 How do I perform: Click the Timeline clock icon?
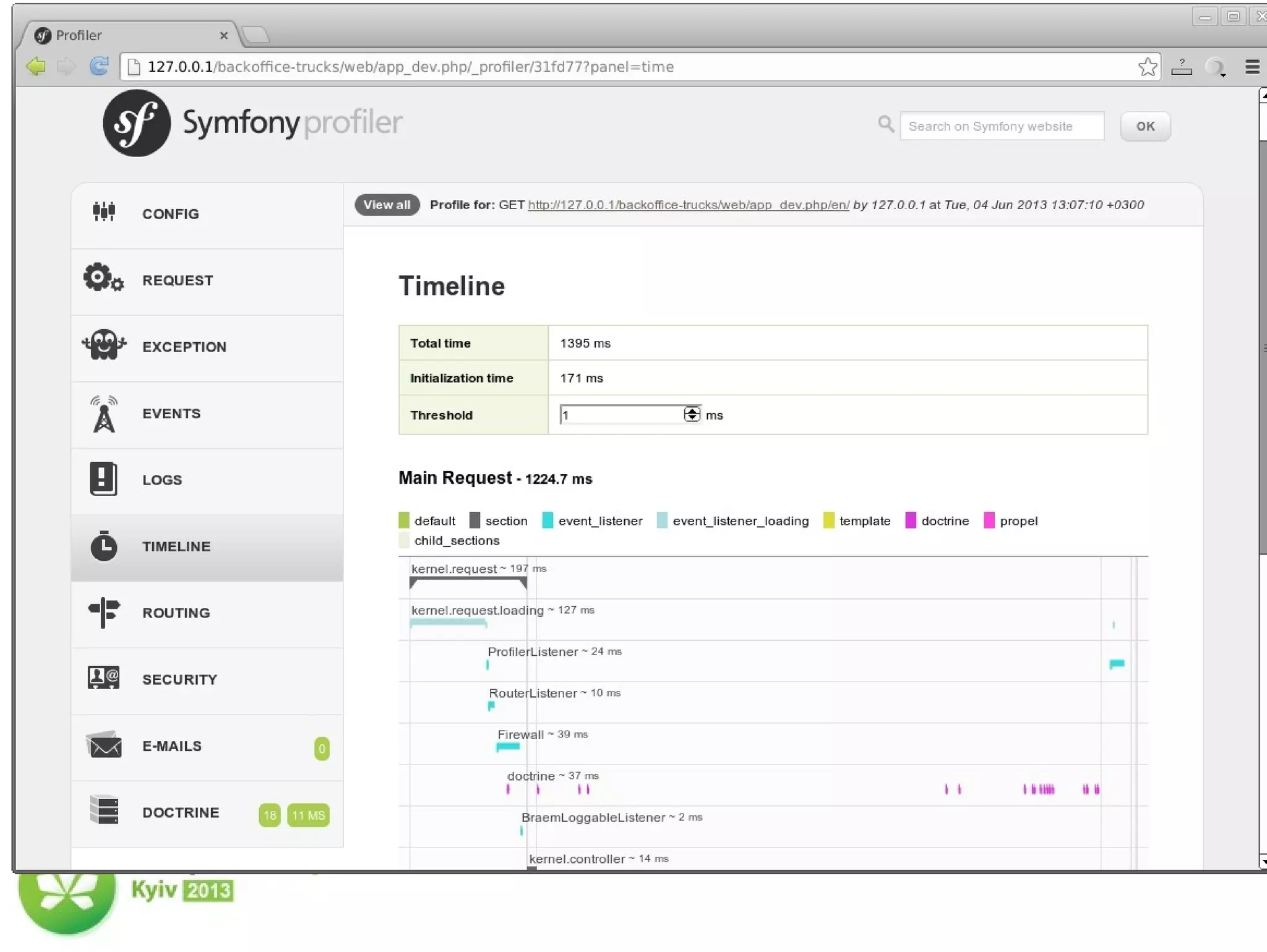tap(104, 546)
